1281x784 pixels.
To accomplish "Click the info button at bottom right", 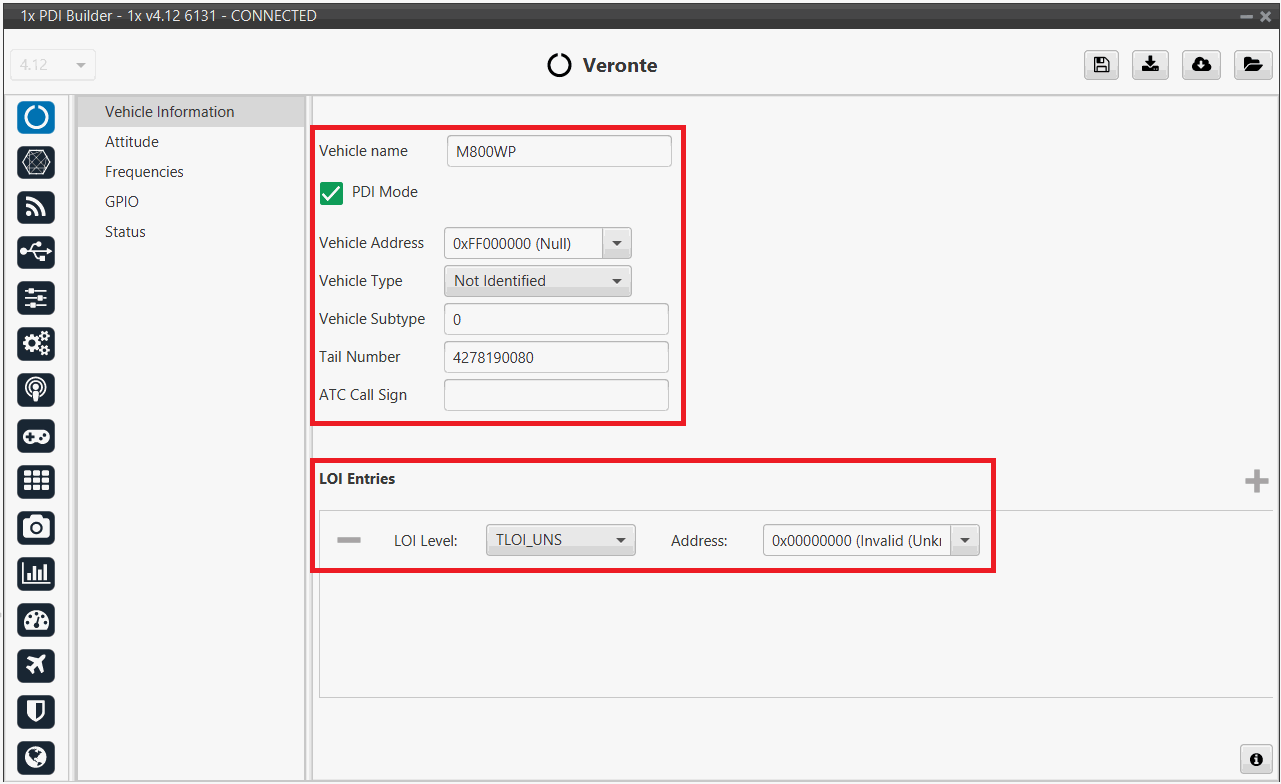I will 1255,759.
